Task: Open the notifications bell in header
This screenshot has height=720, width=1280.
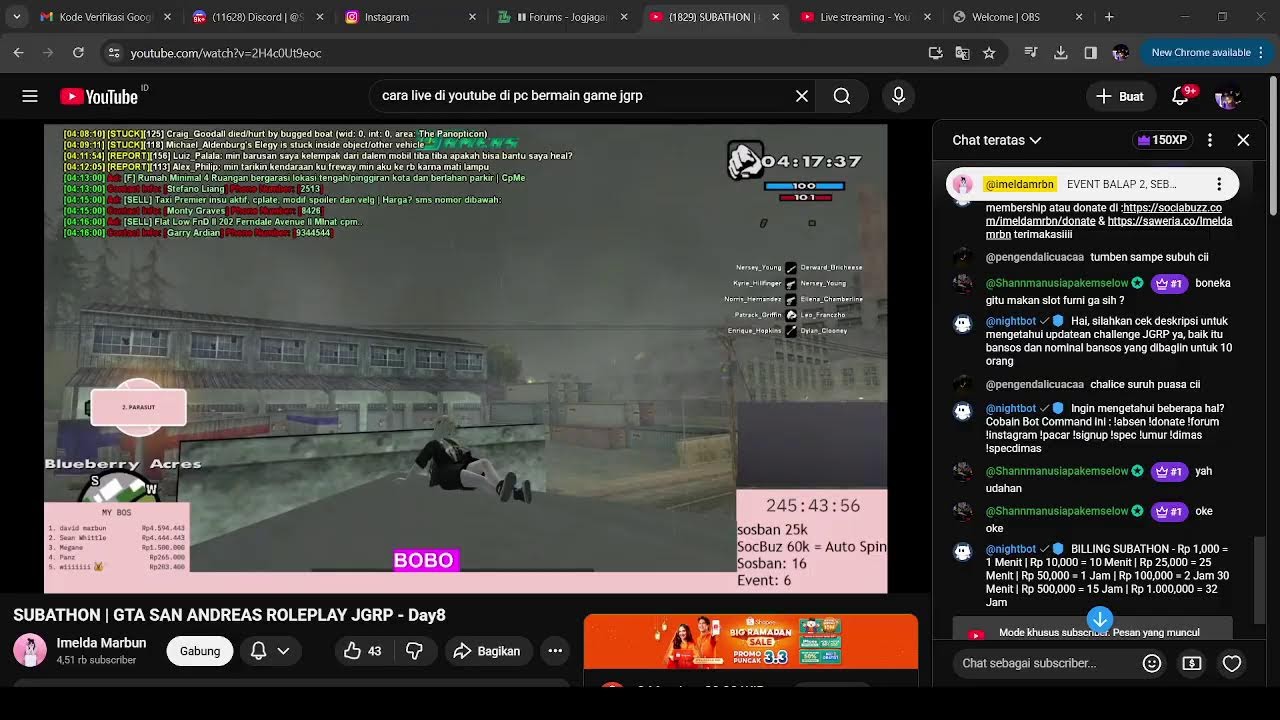Action: click(x=1181, y=96)
